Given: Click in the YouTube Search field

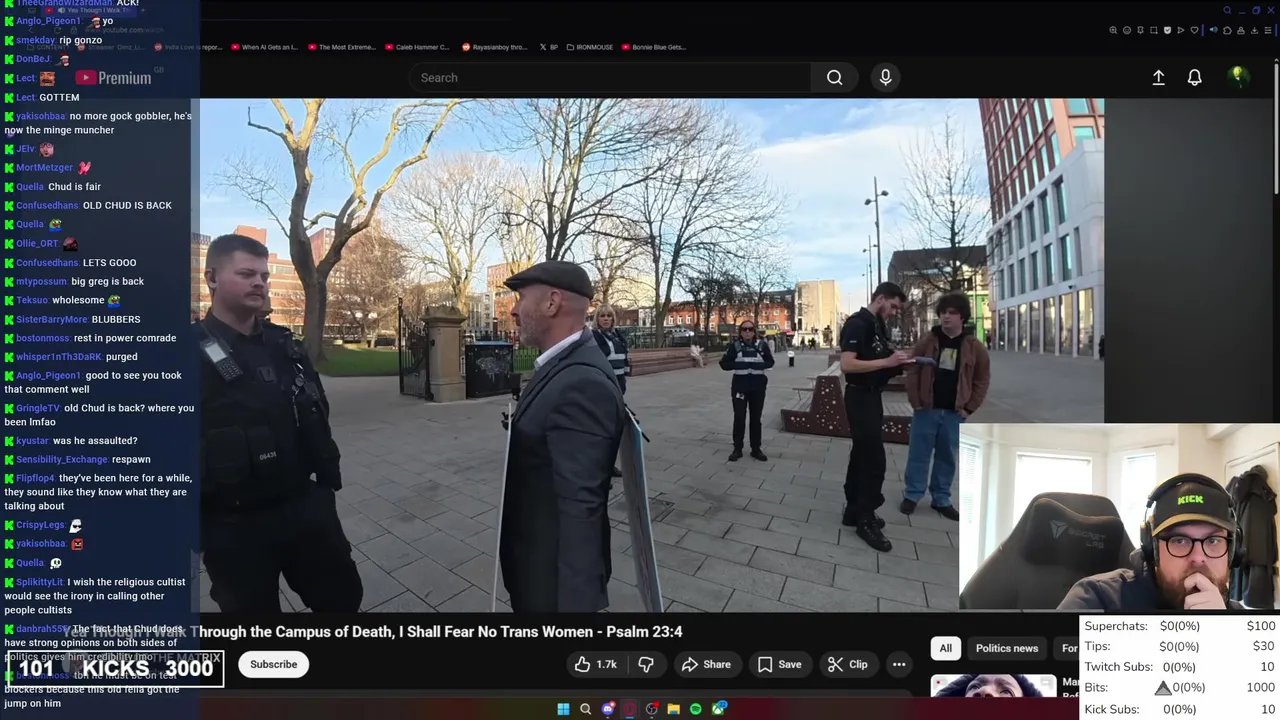Looking at the screenshot, I should (610, 78).
